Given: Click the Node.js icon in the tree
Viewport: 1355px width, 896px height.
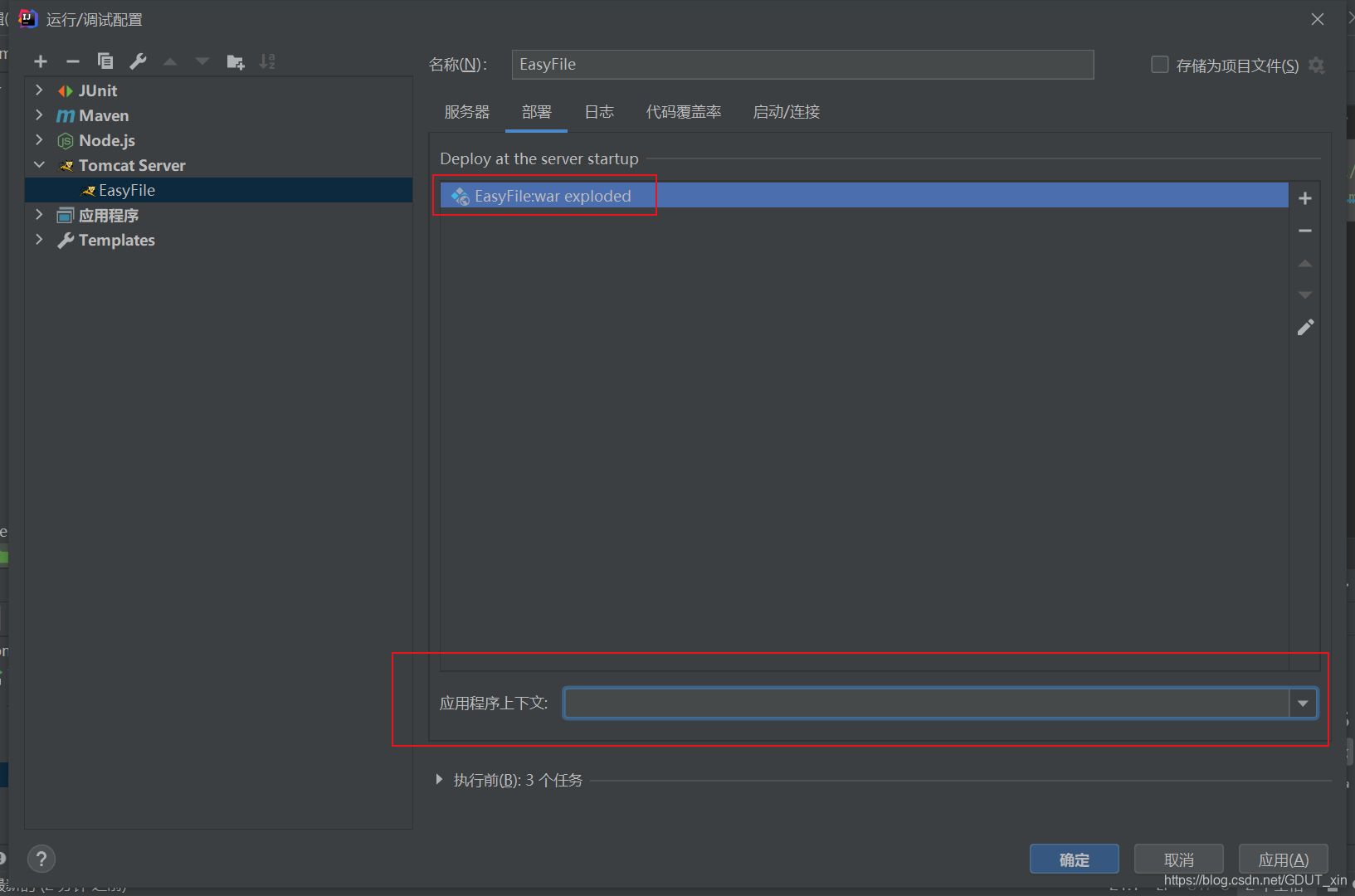Looking at the screenshot, I should [66, 141].
